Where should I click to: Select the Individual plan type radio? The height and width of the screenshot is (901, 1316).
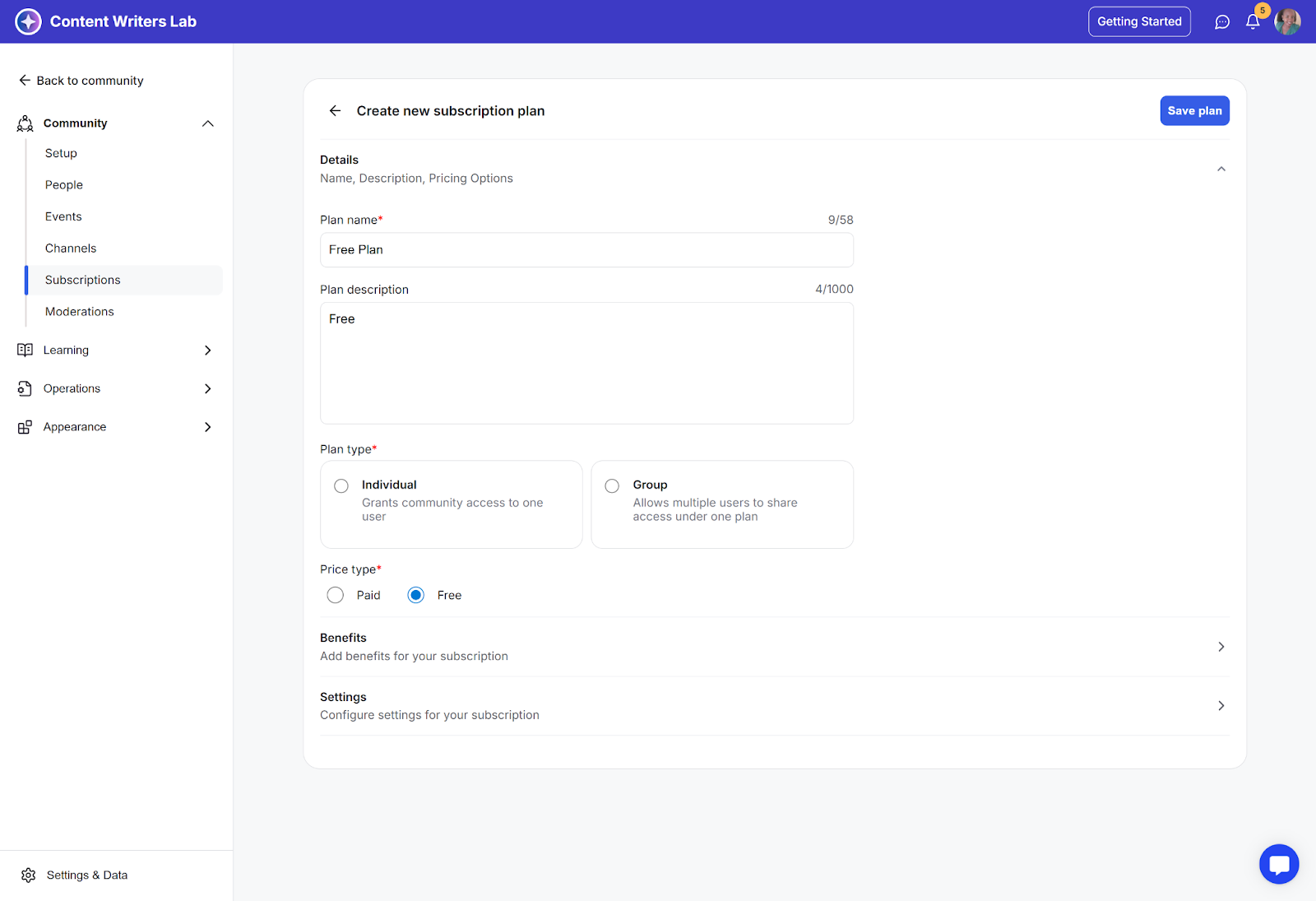341,486
